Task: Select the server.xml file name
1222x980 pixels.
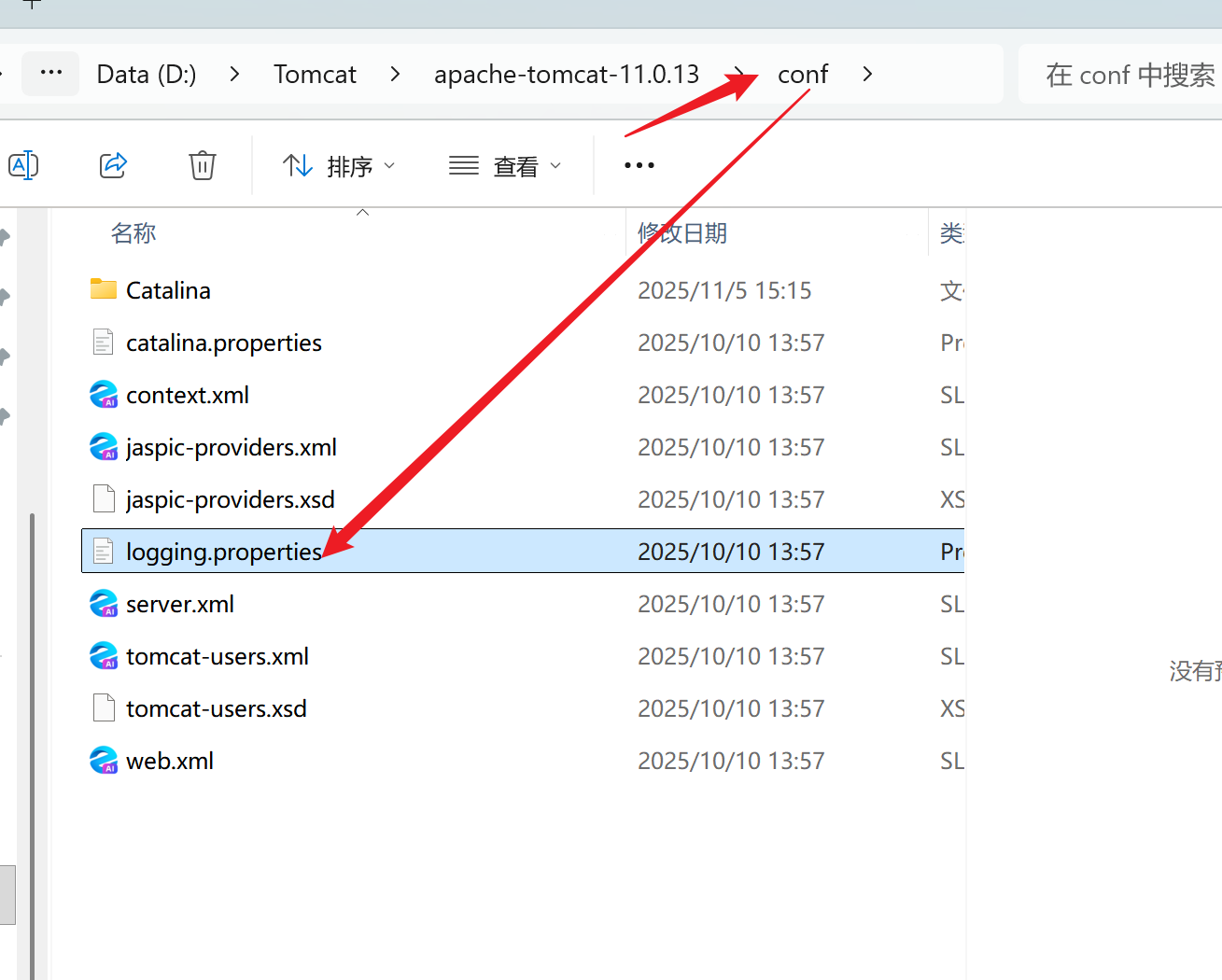Action: (x=180, y=604)
